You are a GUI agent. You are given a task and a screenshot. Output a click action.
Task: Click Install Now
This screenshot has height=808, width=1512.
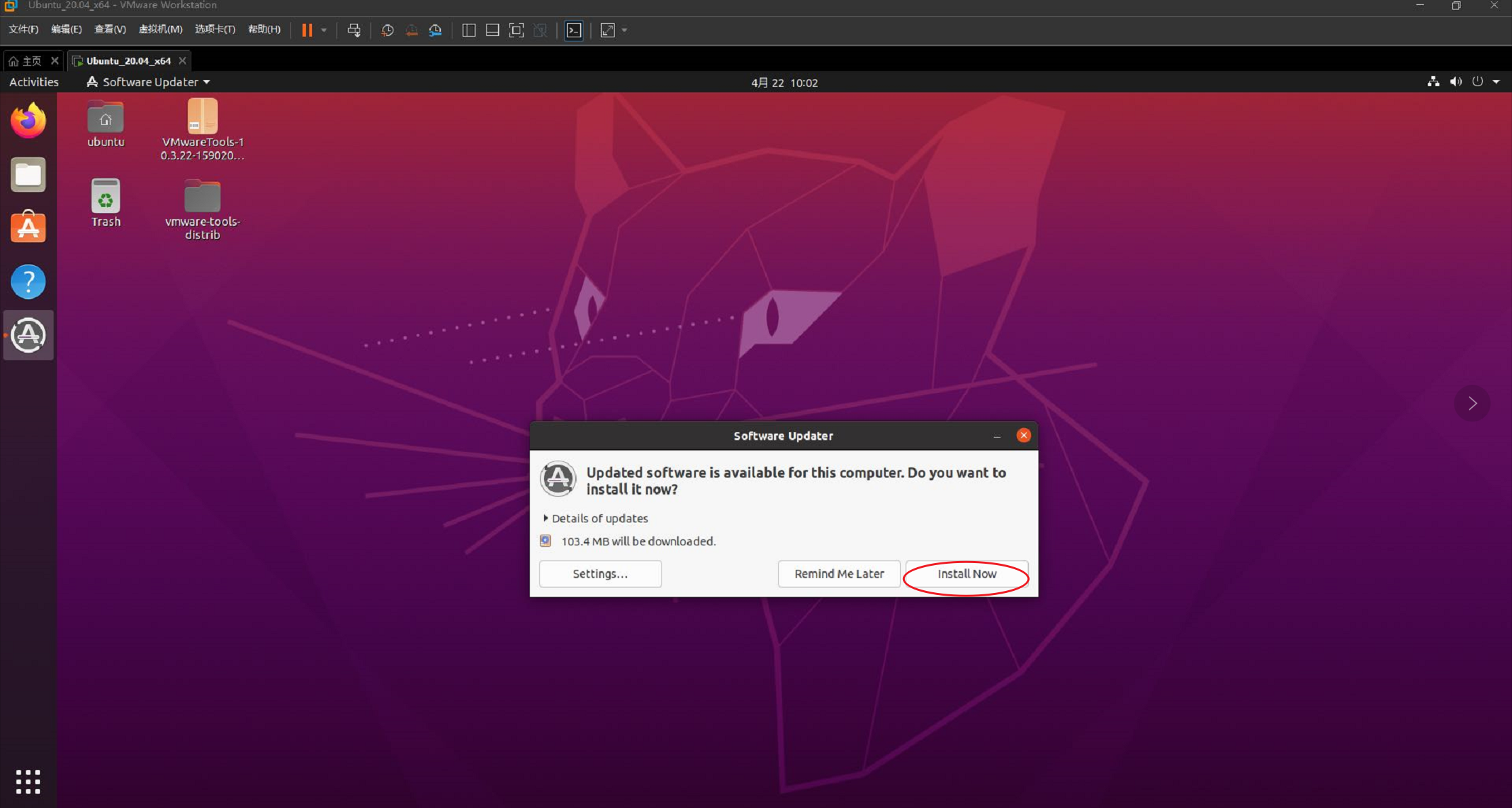tap(967, 574)
